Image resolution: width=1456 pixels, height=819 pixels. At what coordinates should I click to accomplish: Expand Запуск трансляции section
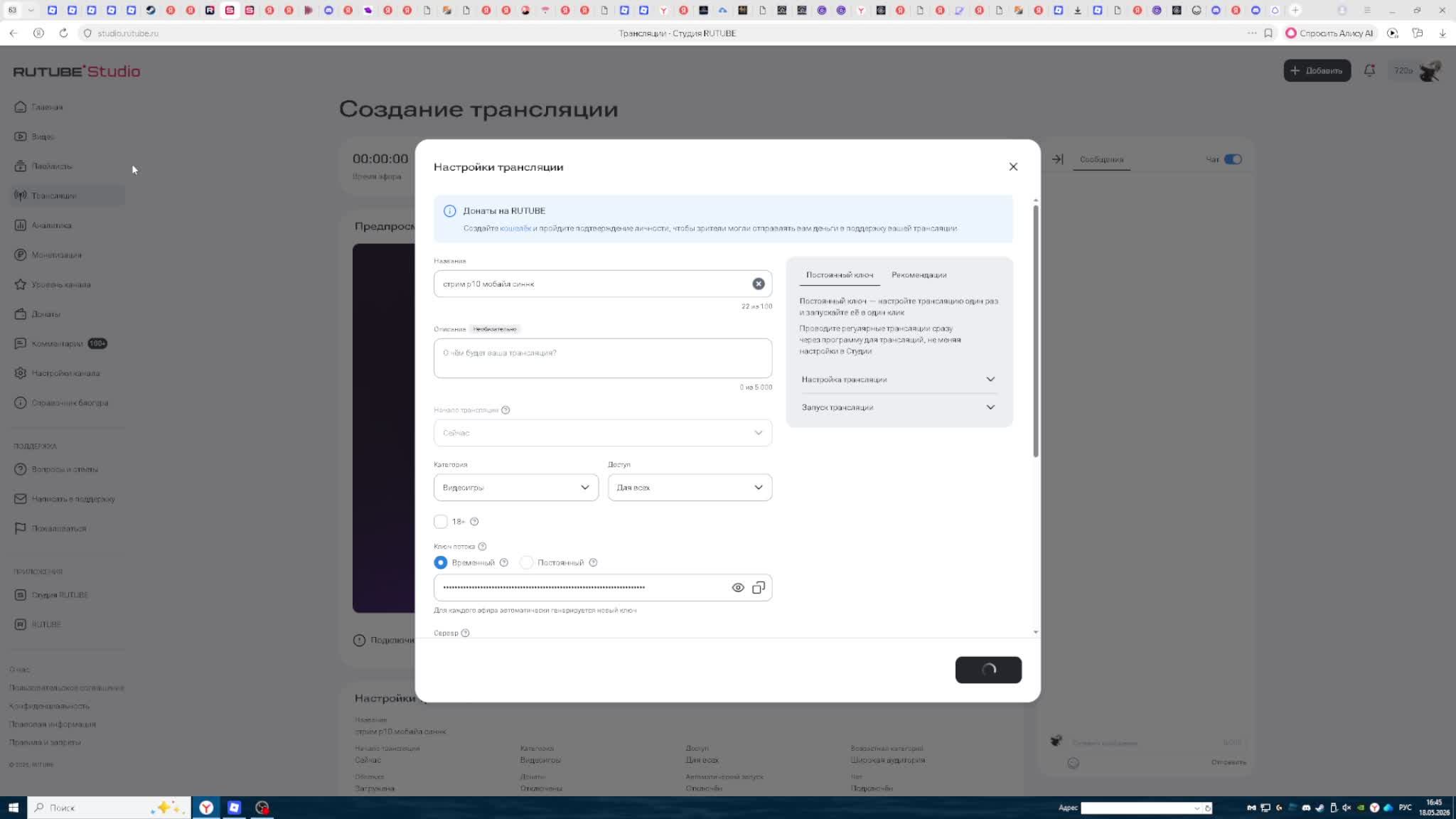[899, 407]
